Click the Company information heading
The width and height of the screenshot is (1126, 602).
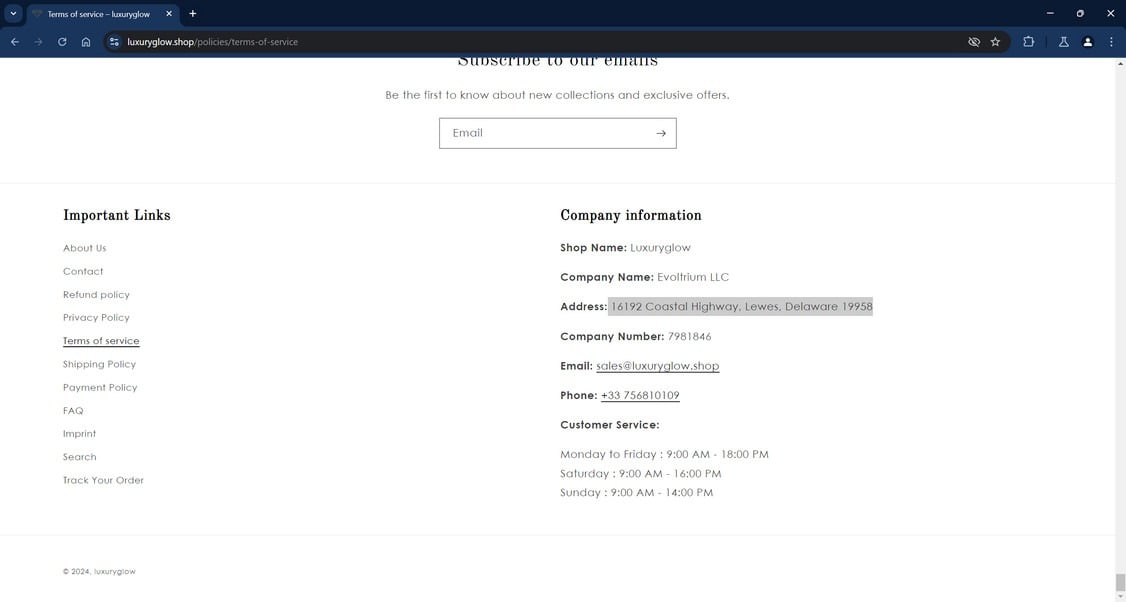pyautogui.click(x=631, y=216)
